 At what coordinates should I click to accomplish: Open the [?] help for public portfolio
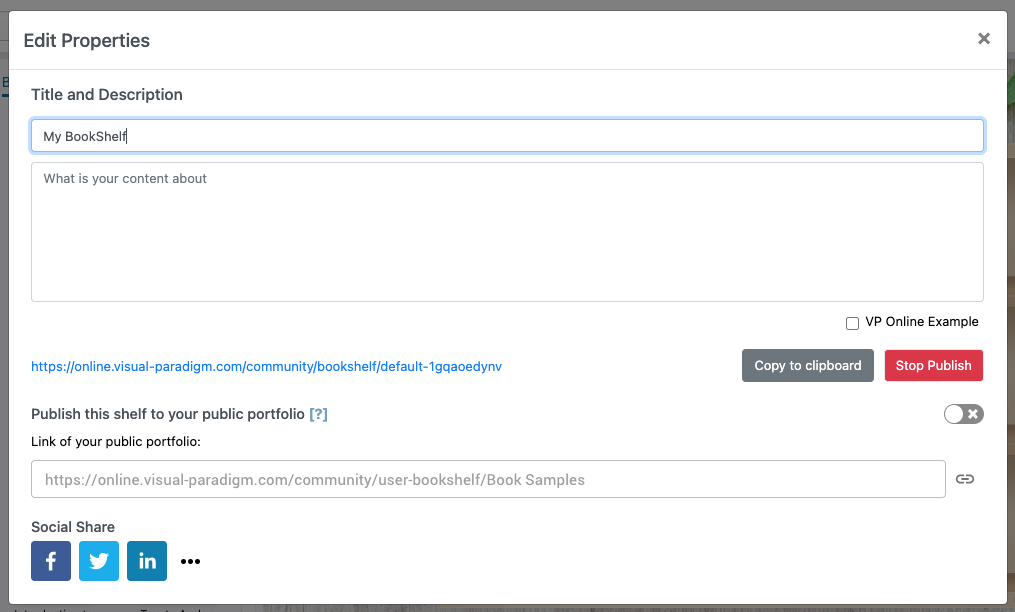318,414
